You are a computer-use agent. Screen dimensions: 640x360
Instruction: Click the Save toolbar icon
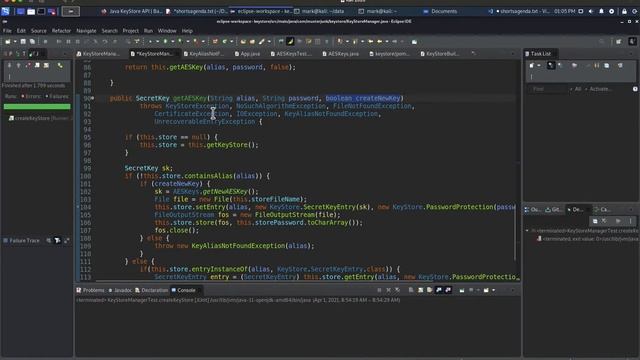point(23,41)
